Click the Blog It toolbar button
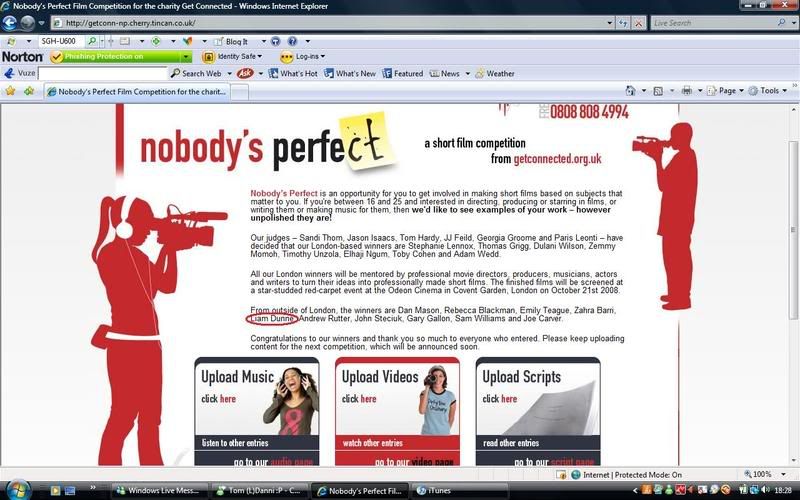 (231, 41)
